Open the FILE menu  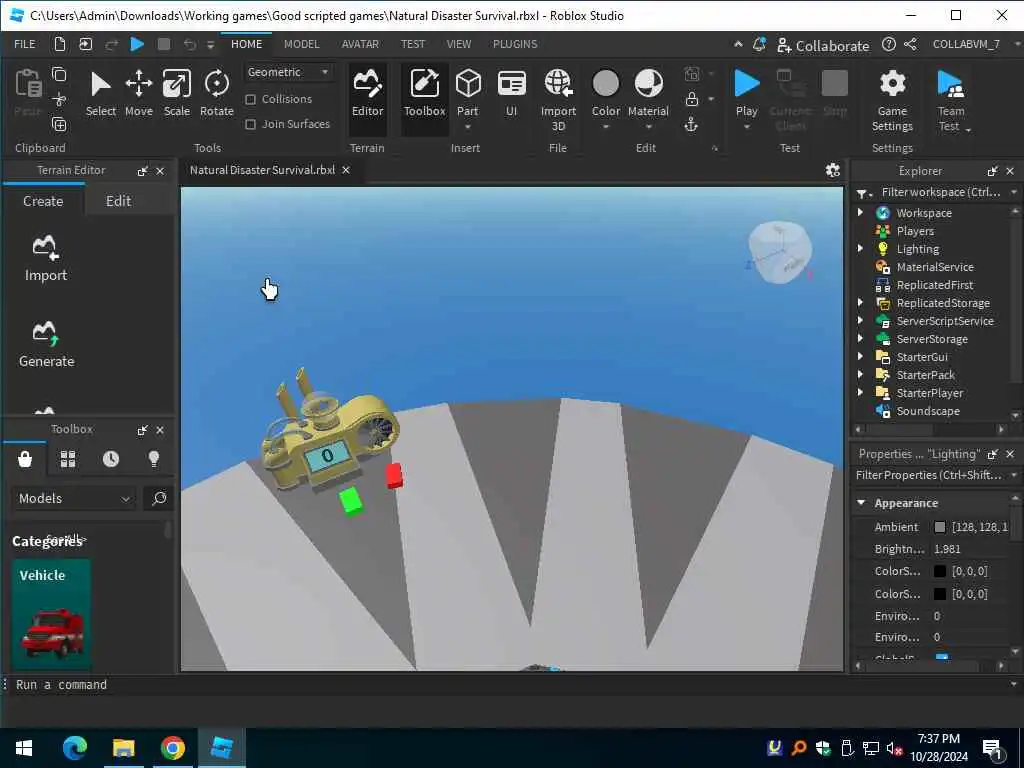click(25, 44)
